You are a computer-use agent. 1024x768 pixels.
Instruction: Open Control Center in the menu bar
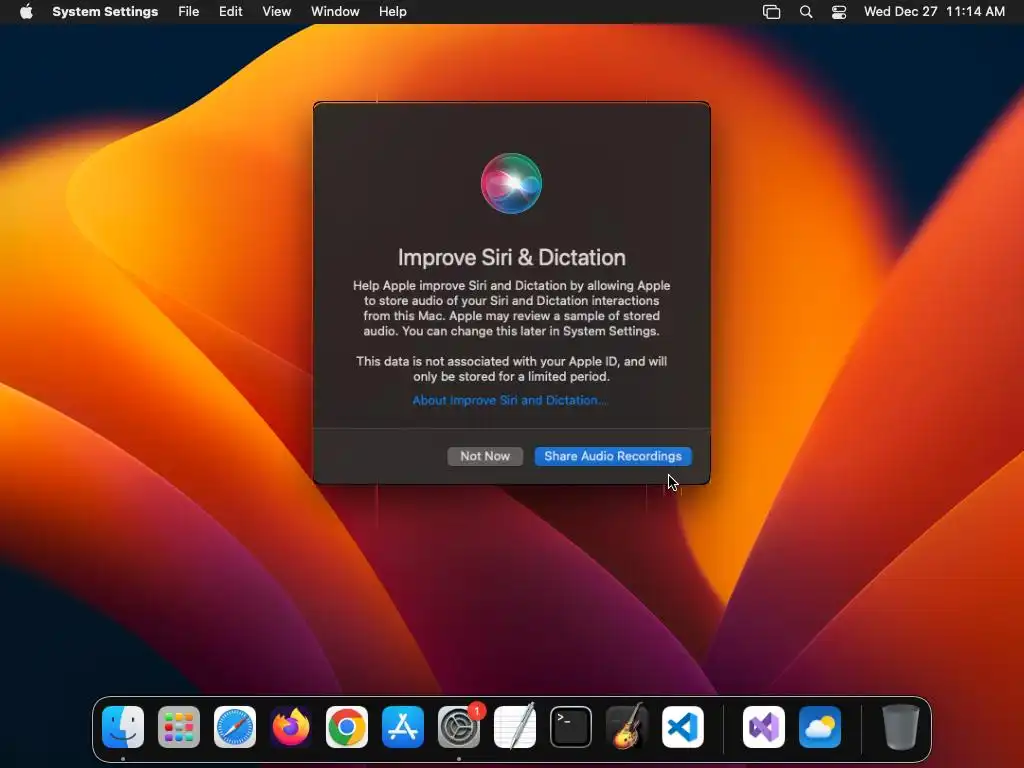point(839,12)
